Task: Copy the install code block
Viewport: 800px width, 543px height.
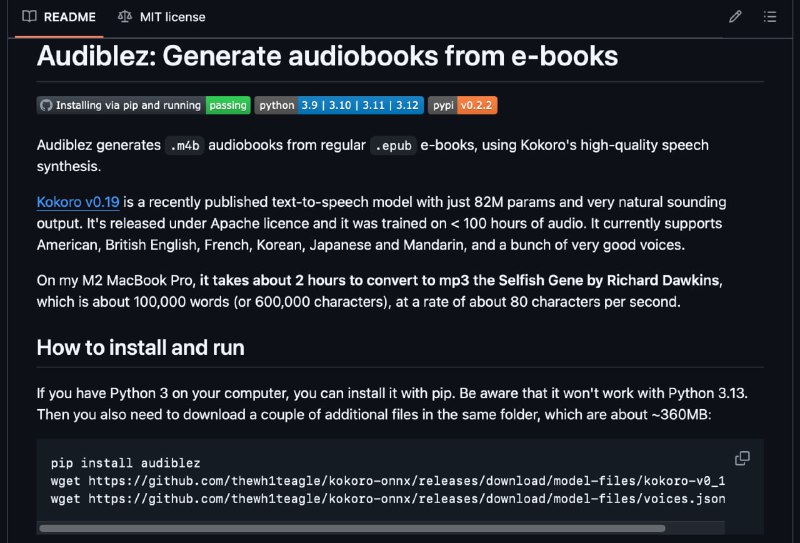Action: [742, 458]
